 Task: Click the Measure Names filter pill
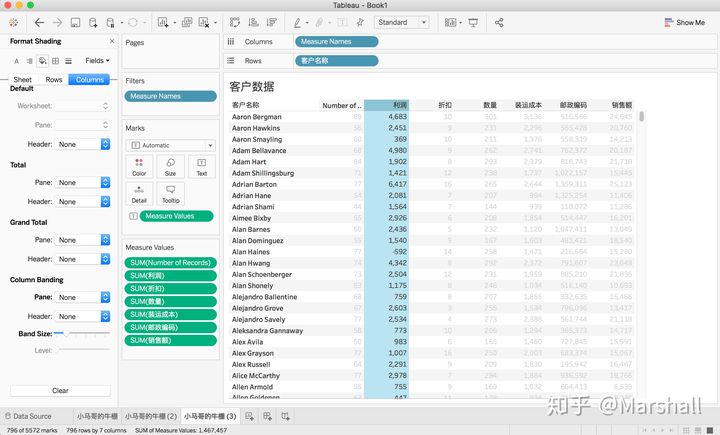click(170, 96)
